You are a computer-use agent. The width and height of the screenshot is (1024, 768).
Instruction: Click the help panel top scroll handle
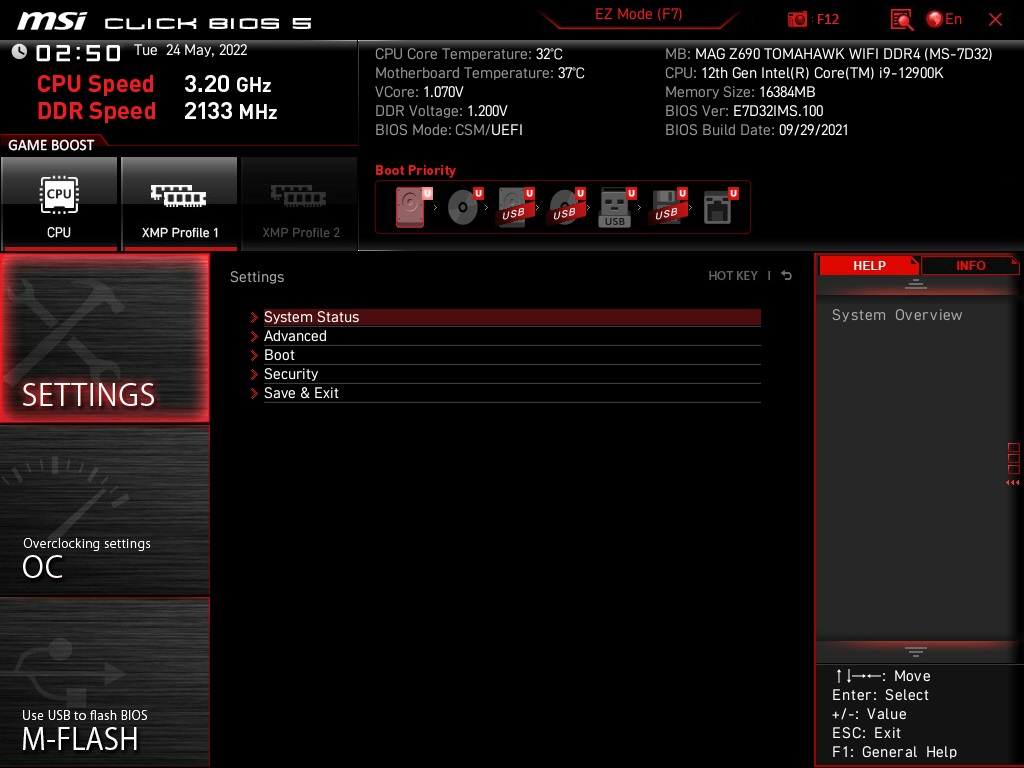916,283
